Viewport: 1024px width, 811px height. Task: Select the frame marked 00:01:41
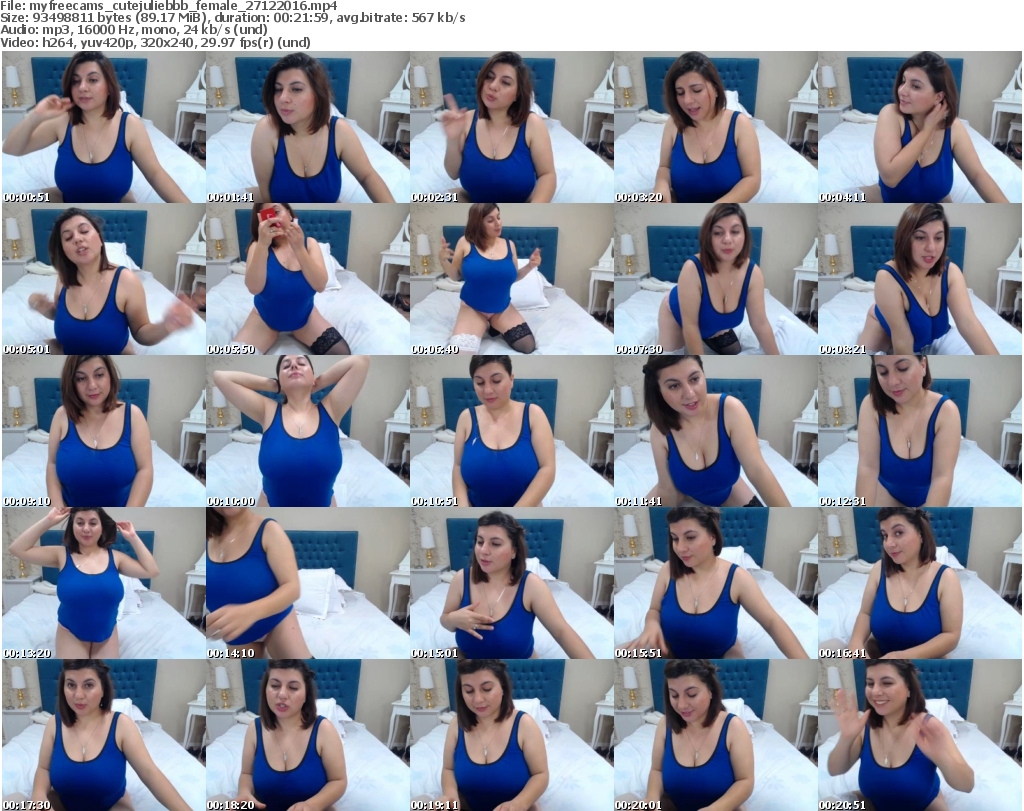click(x=307, y=128)
